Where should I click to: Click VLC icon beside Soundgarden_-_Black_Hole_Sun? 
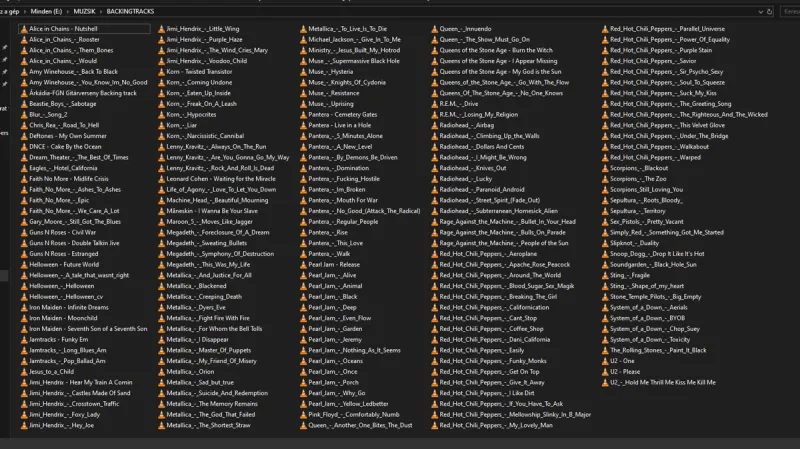pos(605,265)
